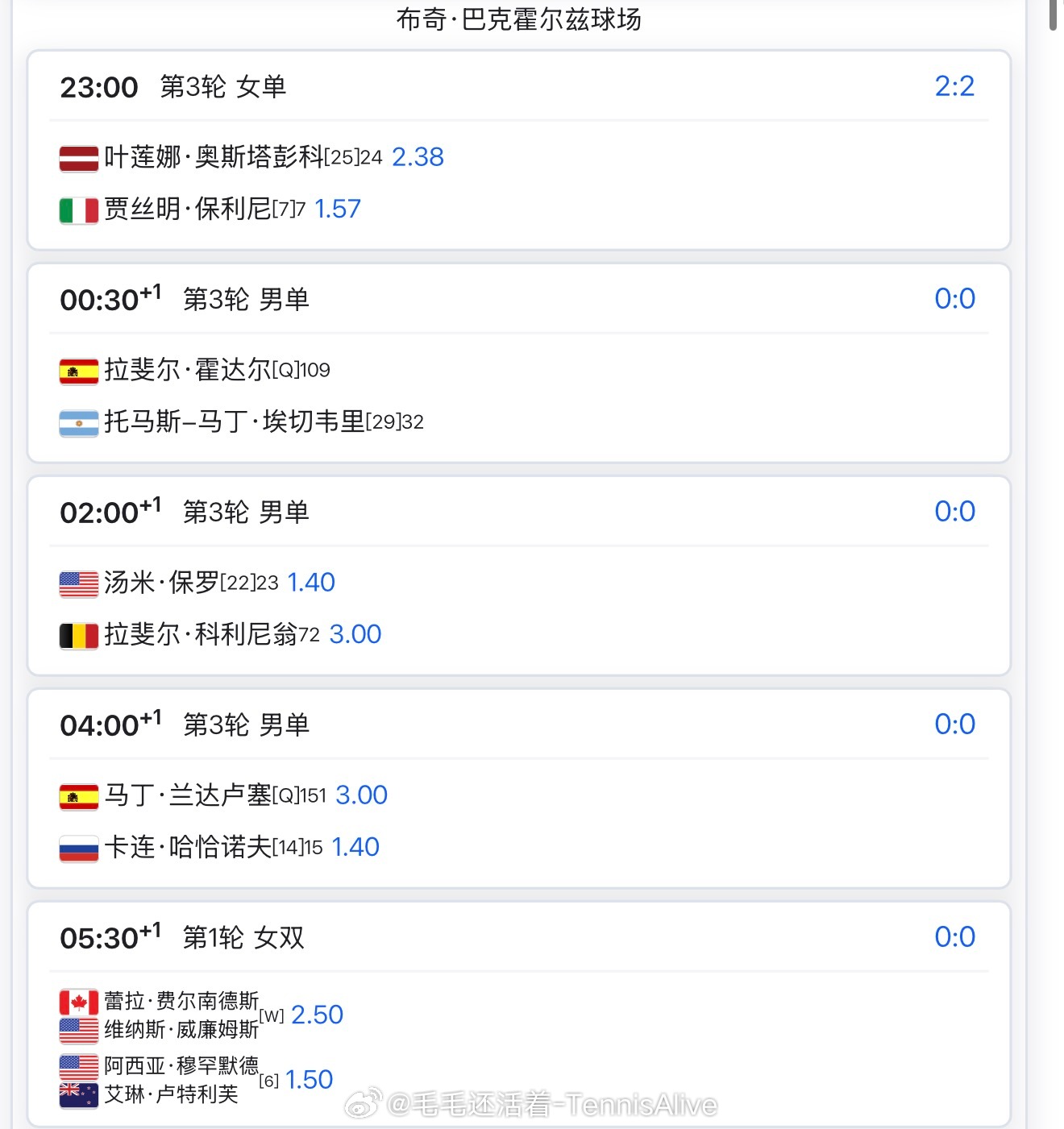Click court title 布奇·巴克霍尔兹球场

519,19
